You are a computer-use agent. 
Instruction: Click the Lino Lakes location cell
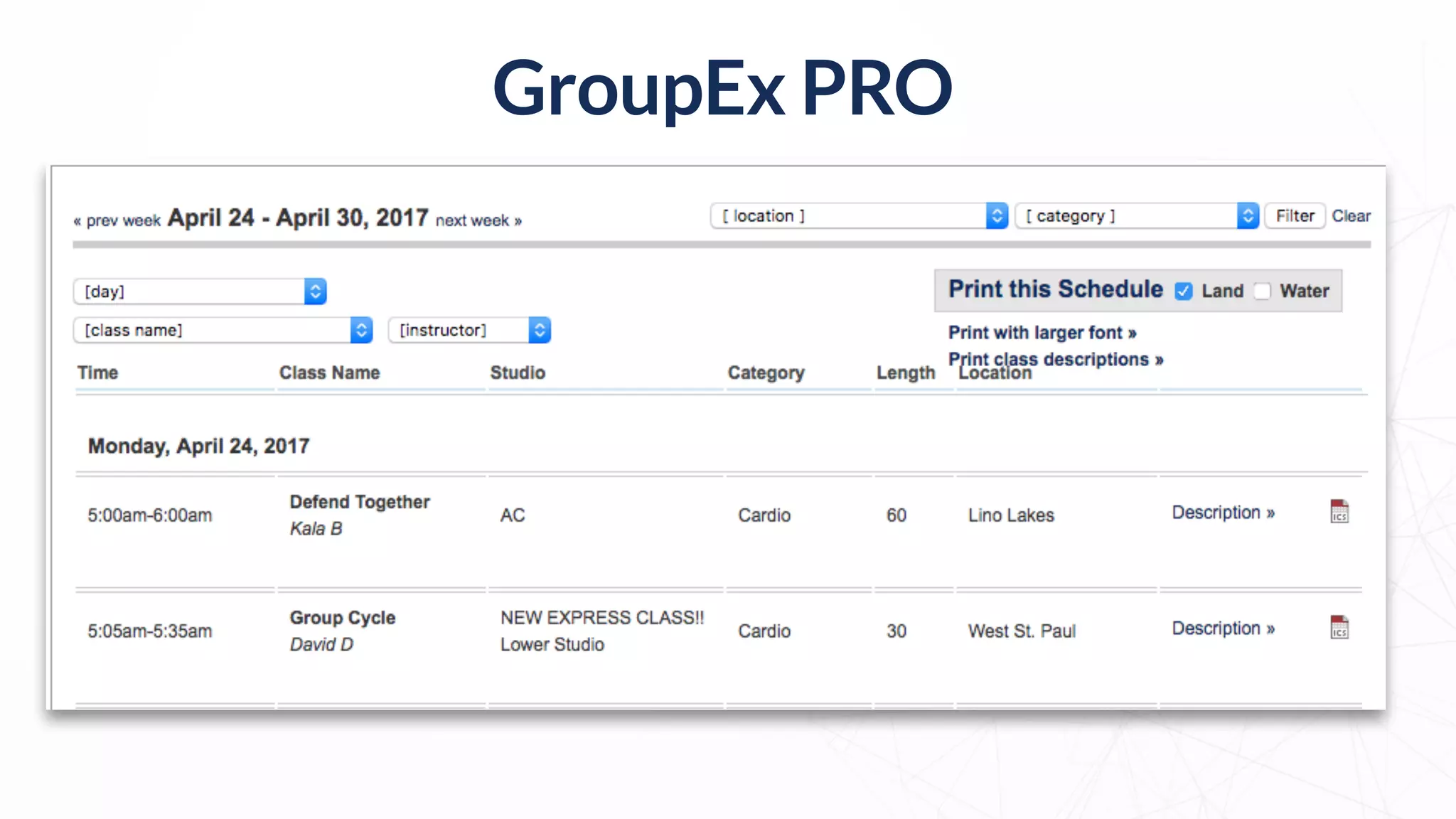click(1011, 515)
